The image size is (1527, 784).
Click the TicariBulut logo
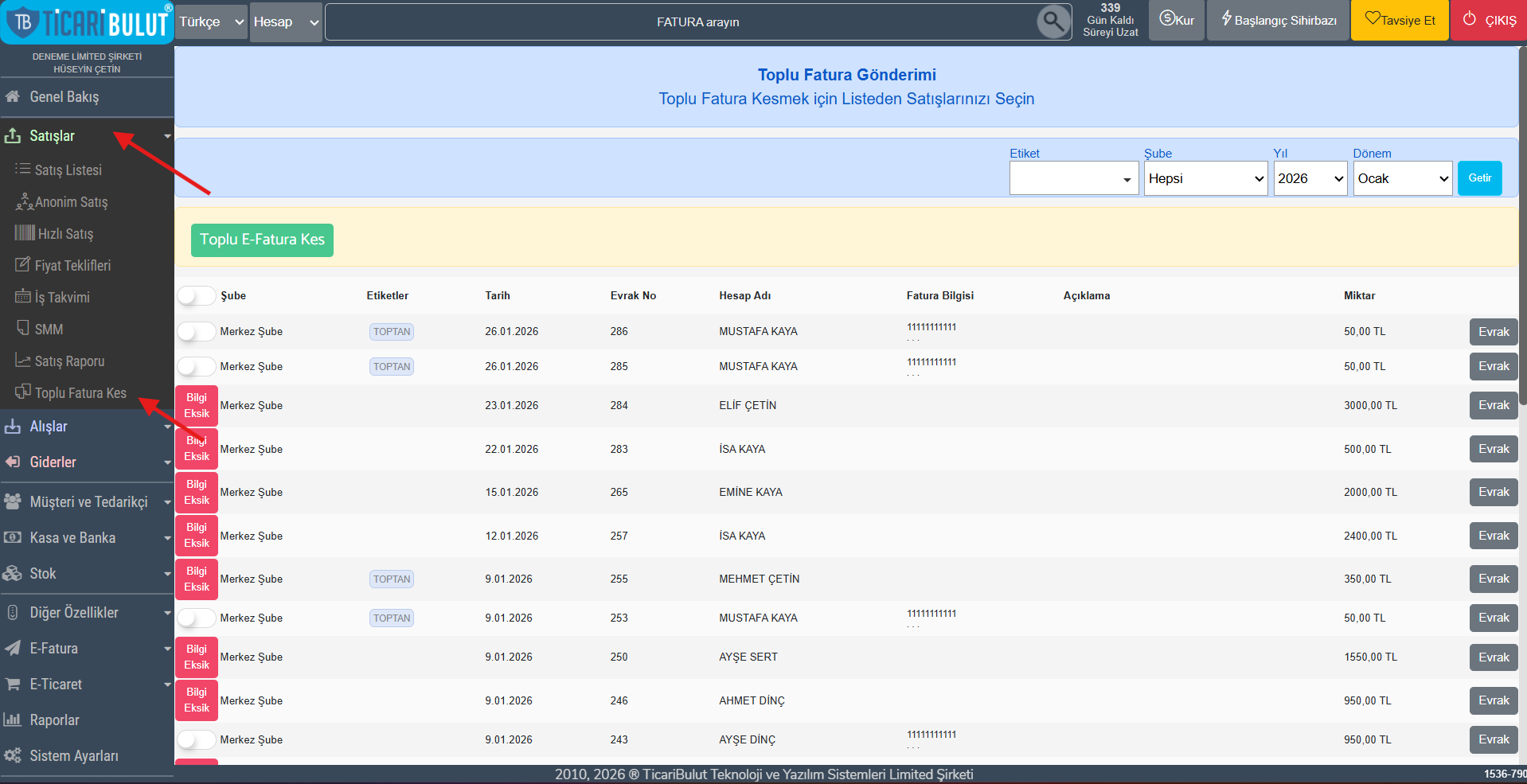point(87,22)
